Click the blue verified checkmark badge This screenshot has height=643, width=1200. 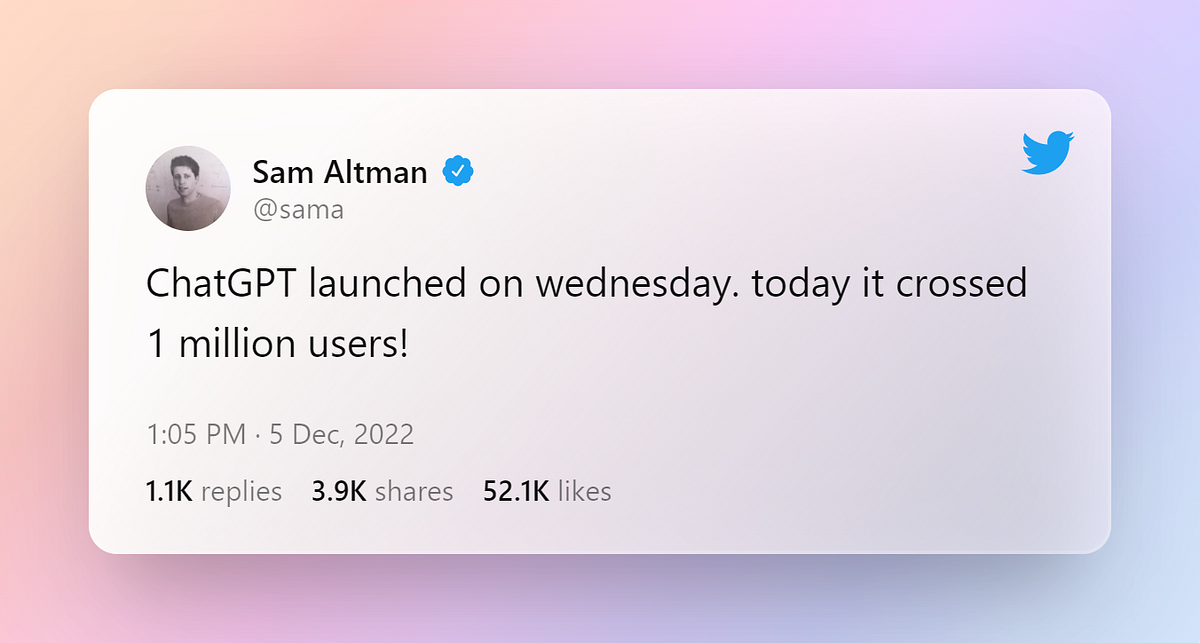pos(458,172)
